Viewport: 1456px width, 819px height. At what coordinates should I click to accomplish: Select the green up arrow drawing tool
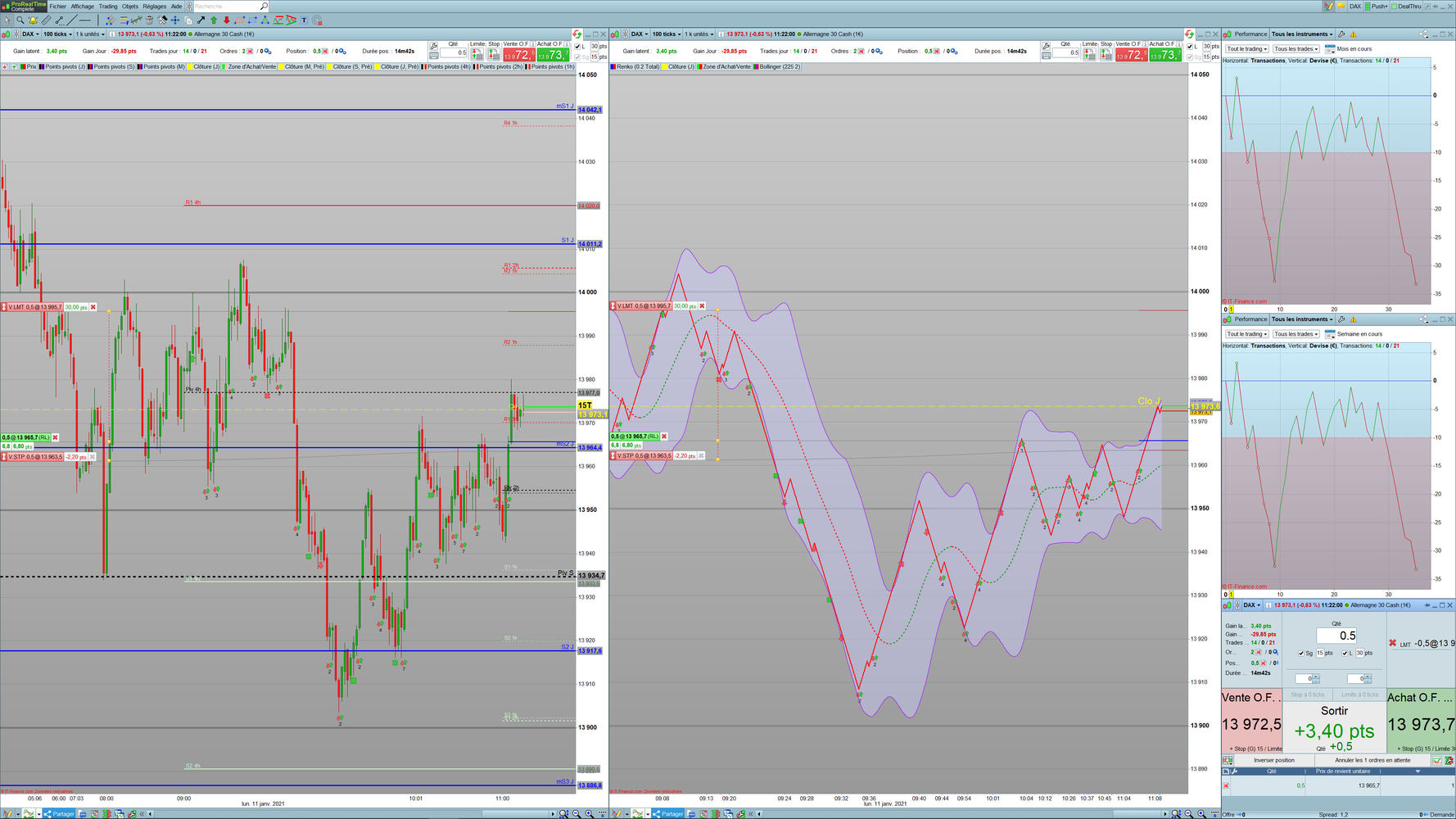tap(214, 20)
